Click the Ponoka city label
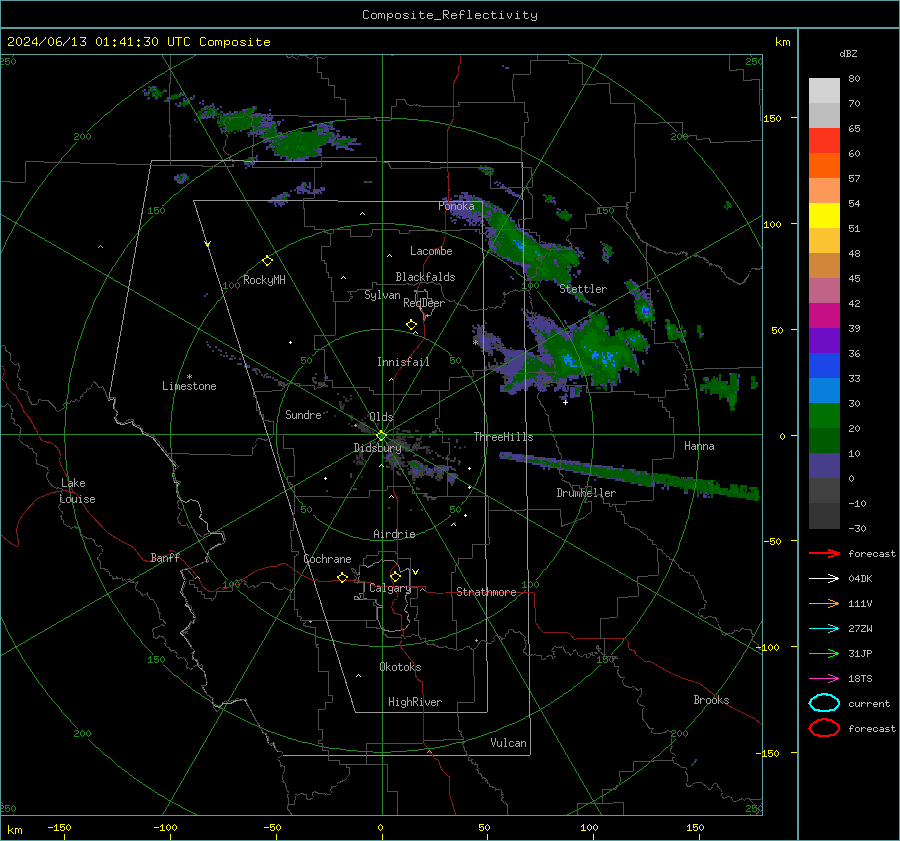 click(456, 206)
